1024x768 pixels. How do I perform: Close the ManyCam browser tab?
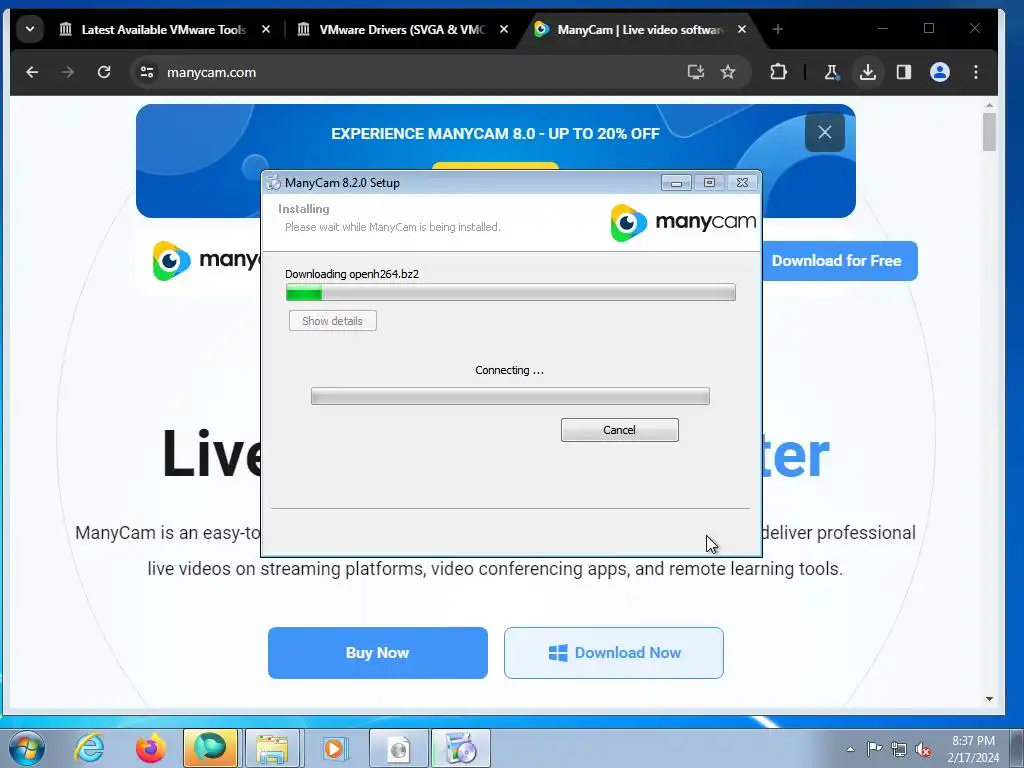pos(742,29)
